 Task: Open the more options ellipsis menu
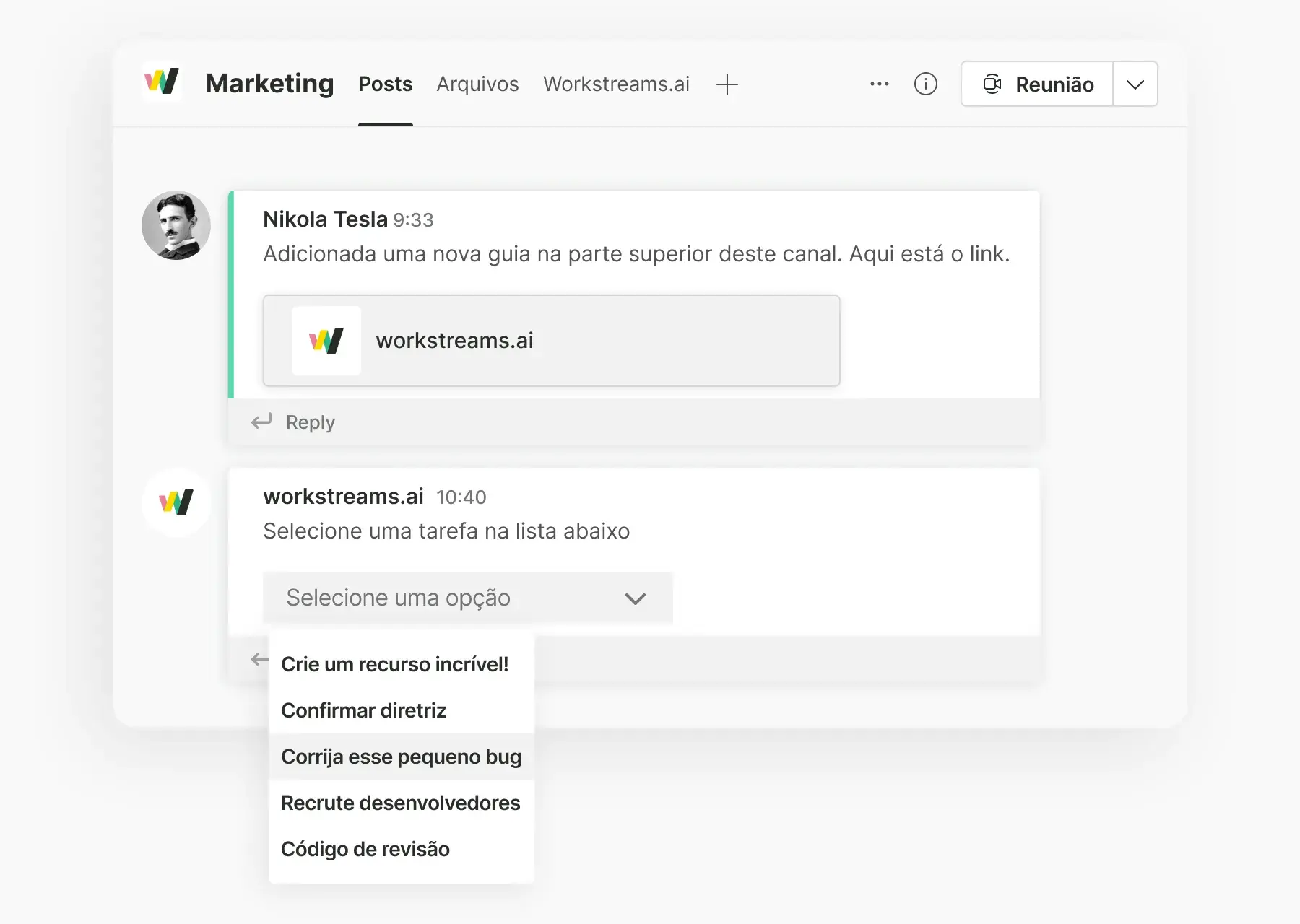click(879, 84)
